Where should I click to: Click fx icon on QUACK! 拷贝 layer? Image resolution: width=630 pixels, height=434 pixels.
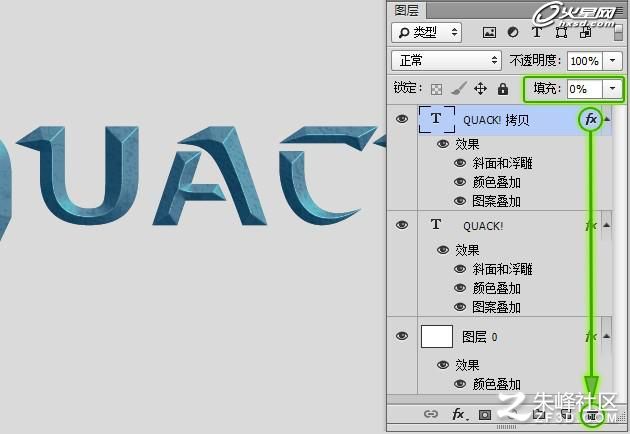[x=591, y=119]
